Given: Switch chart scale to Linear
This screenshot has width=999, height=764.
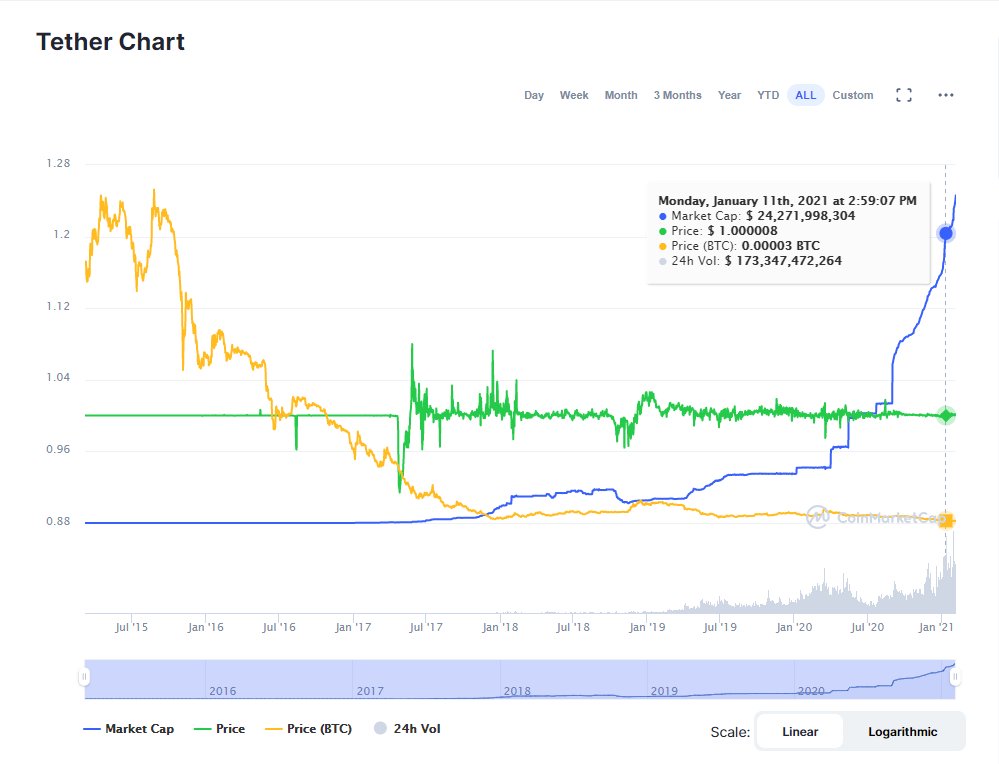Looking at the screenshot, I should (x=800, y=732).
